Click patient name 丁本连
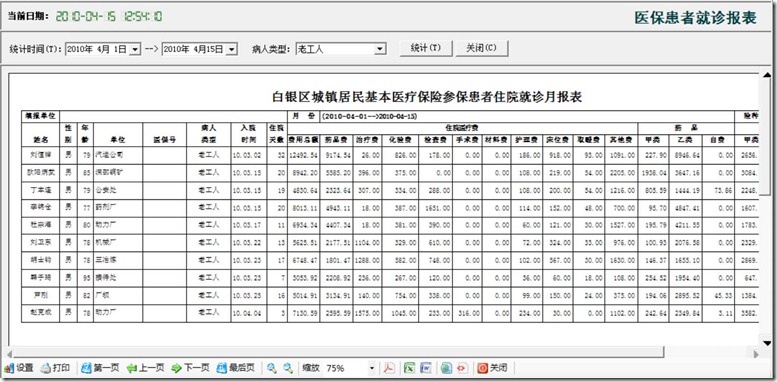 pos(40,190)
